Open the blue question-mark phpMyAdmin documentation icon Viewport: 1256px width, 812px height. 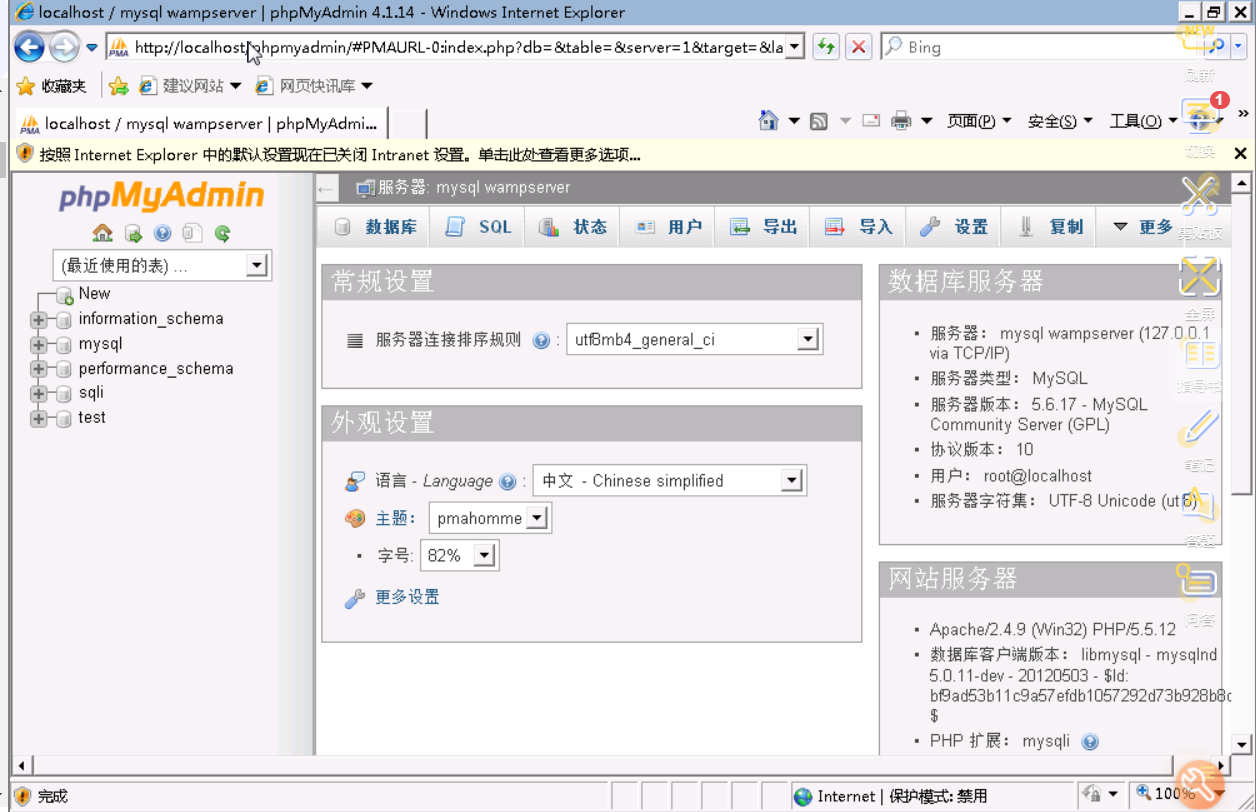(x=162, y=233)
